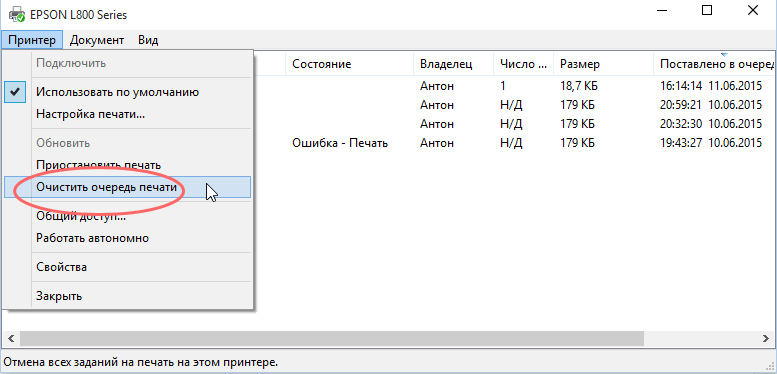This screenshot has width=777, height=374.
Task: Open the Документ menu
Action: (97, 40)
